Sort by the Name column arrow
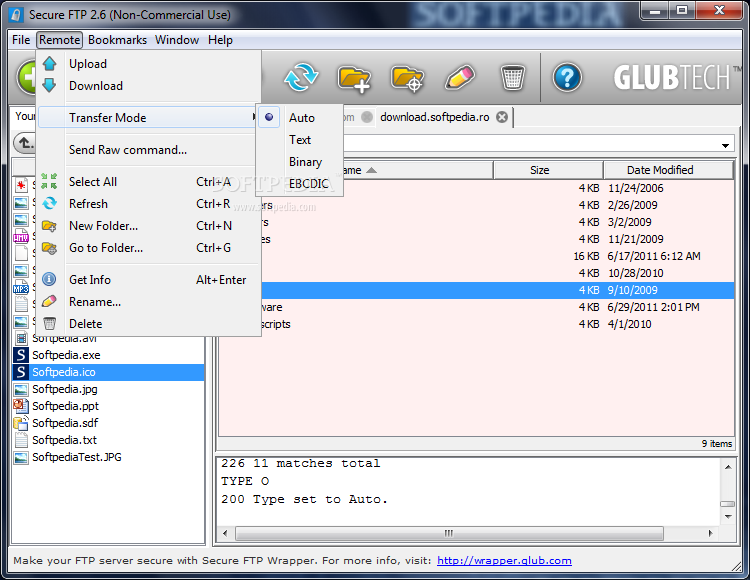750x580 pixels. tap(372, 170)
